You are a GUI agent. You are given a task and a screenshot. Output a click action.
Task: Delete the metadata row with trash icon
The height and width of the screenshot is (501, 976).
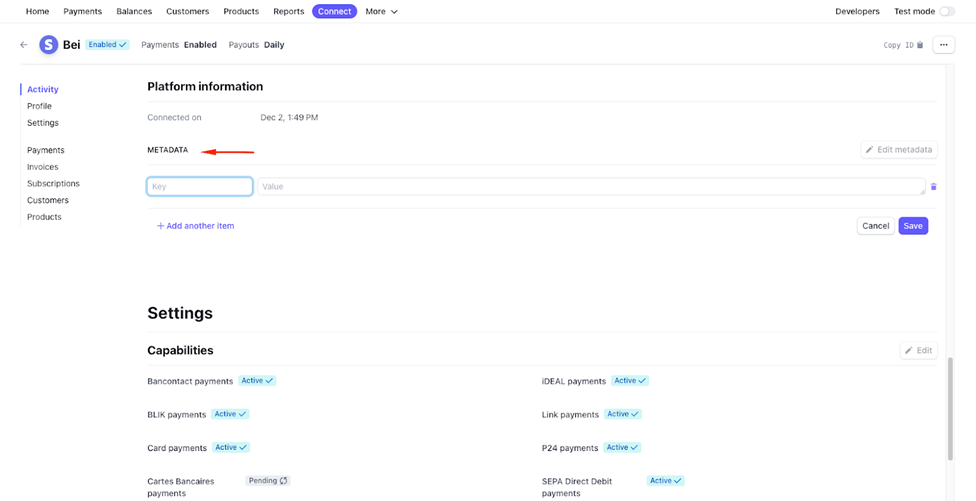coord(933,187)
